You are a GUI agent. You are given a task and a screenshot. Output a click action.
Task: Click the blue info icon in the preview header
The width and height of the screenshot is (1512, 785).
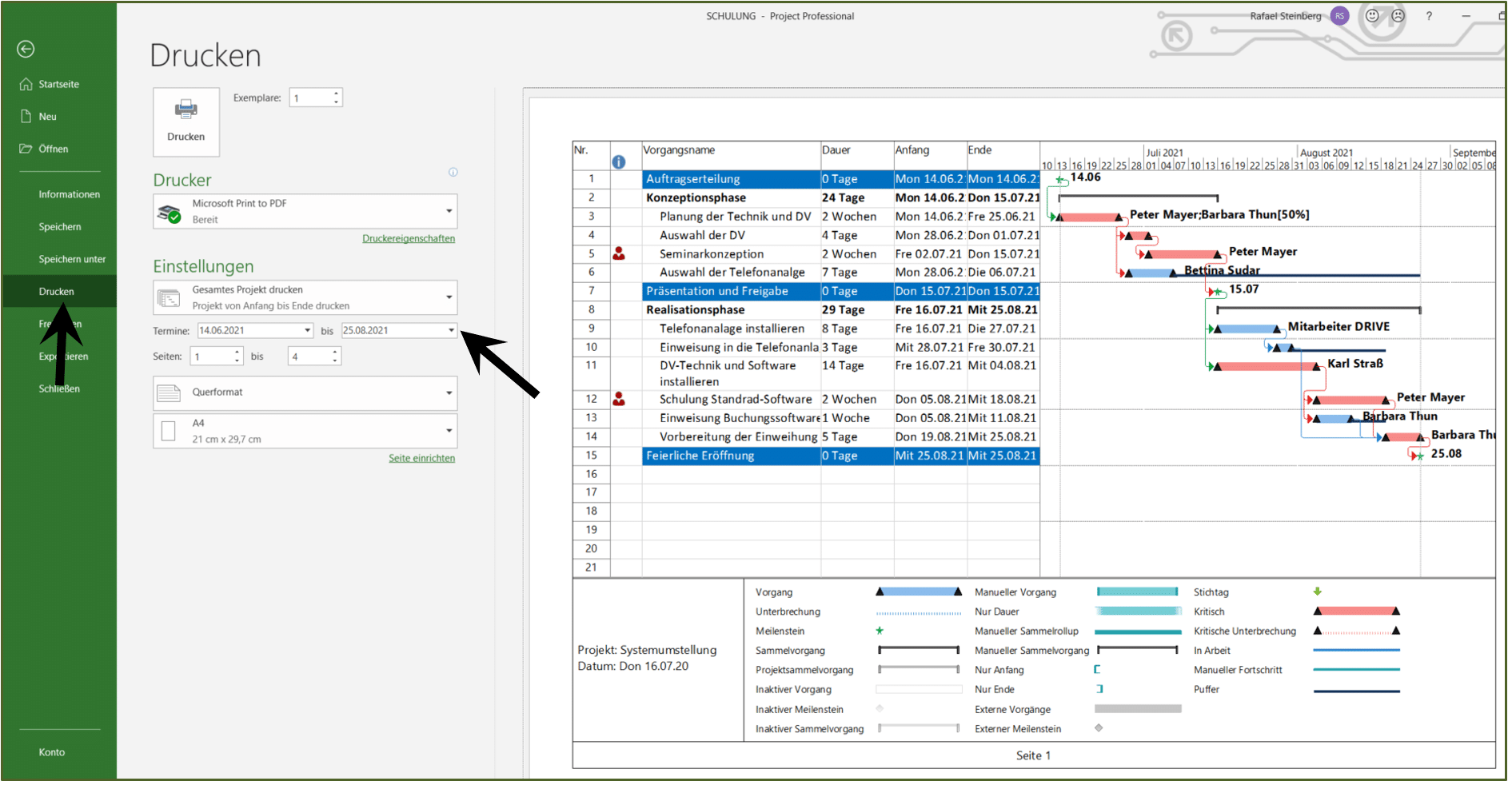pyautogui.click(x=619, y=162)
